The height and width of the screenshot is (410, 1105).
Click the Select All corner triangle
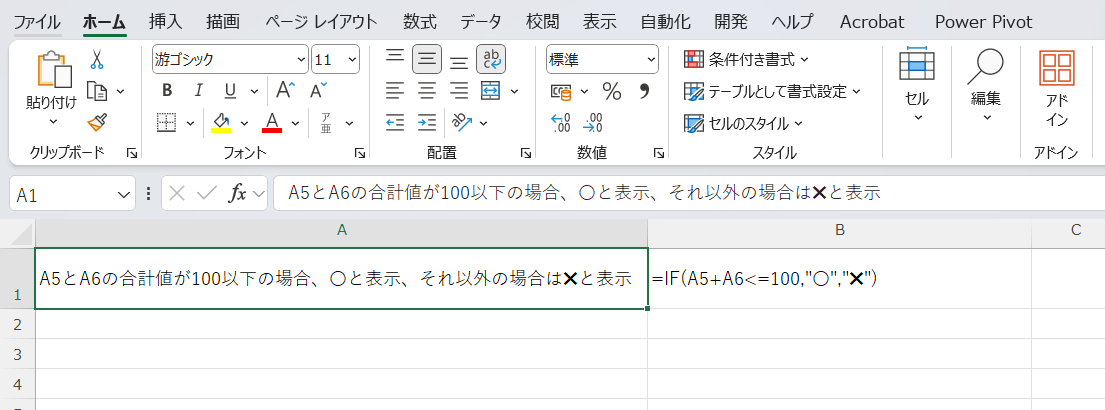pyautogui.click(x=21, y=233)
